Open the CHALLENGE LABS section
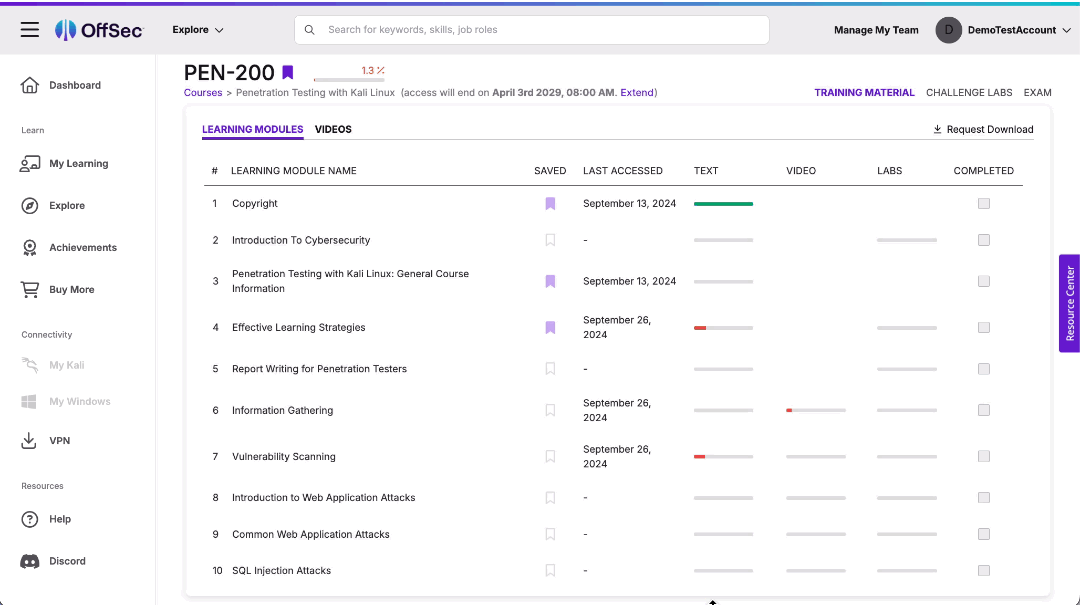This screenshot has width=1080, height=608. [x=969, y=92]
